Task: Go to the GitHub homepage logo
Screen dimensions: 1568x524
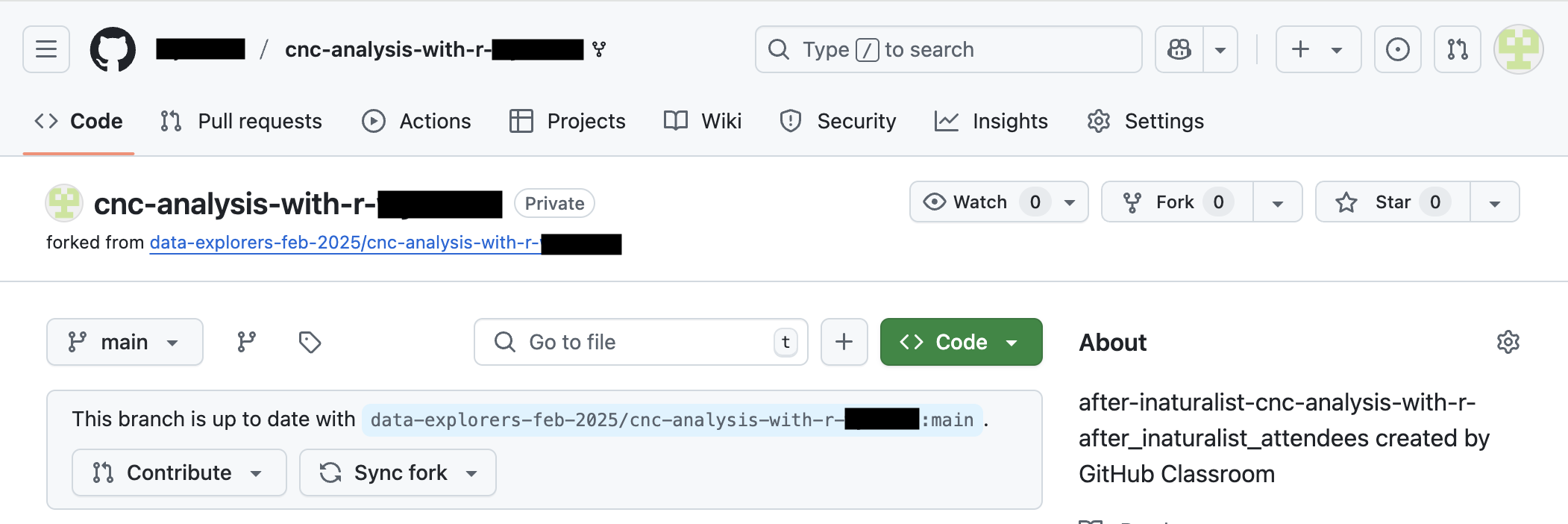Action: click(113, 49)
